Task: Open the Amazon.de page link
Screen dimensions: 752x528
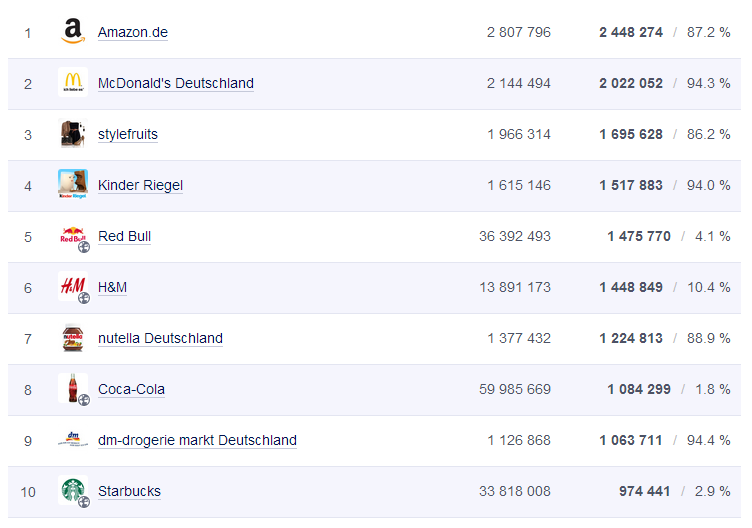Action: (x=132, y=32)
